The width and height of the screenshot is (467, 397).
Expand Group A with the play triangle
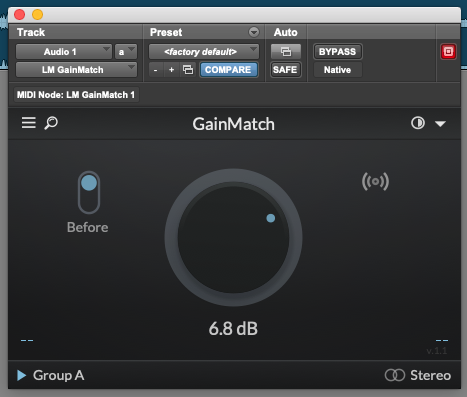[22, 375]
